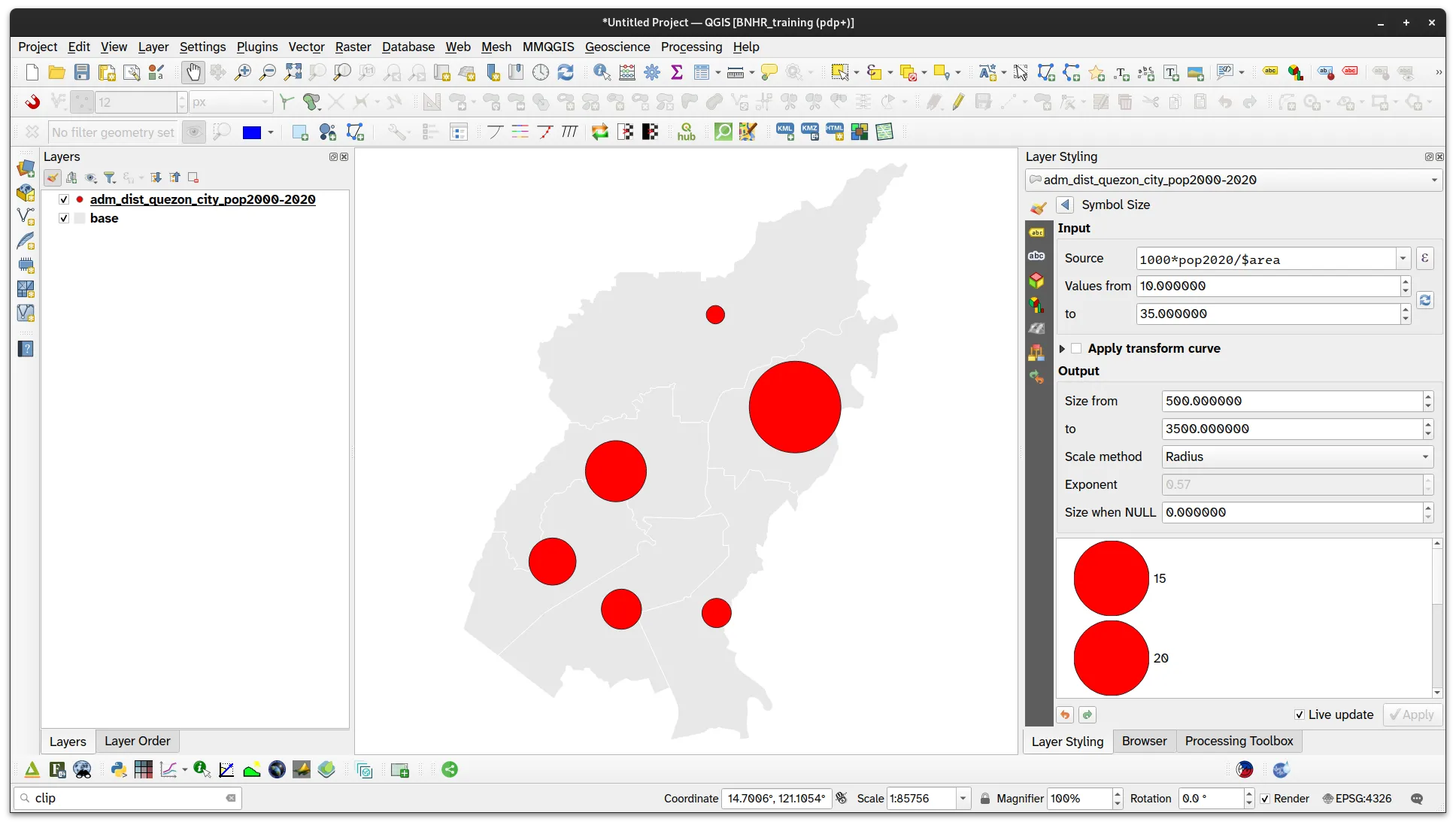Image resolution: width=1456 pixels, height=825 pixels.
Task: Open the Scale method dropdown
Action: (x=1297, y=456)
